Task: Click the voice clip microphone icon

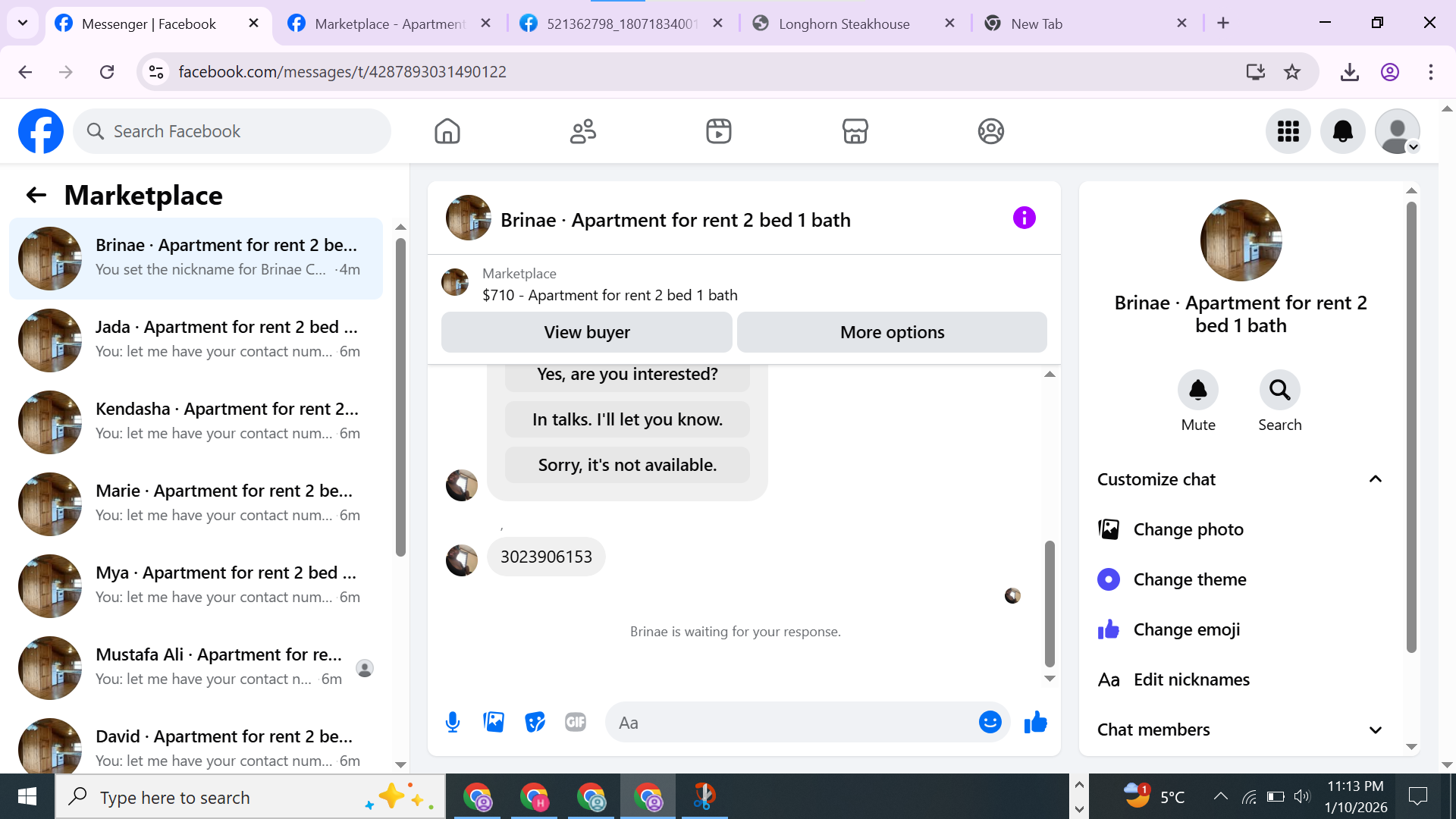Action: 453,722
